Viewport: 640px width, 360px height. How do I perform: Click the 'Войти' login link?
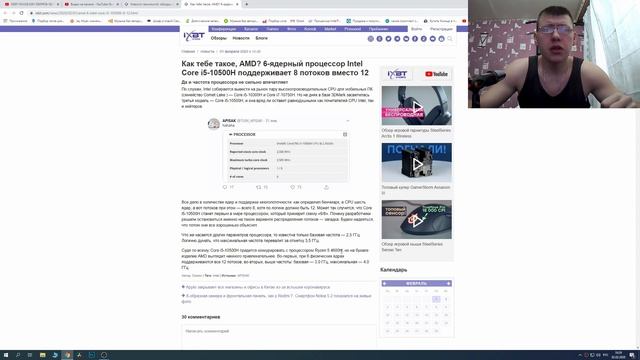coord(416,29)
